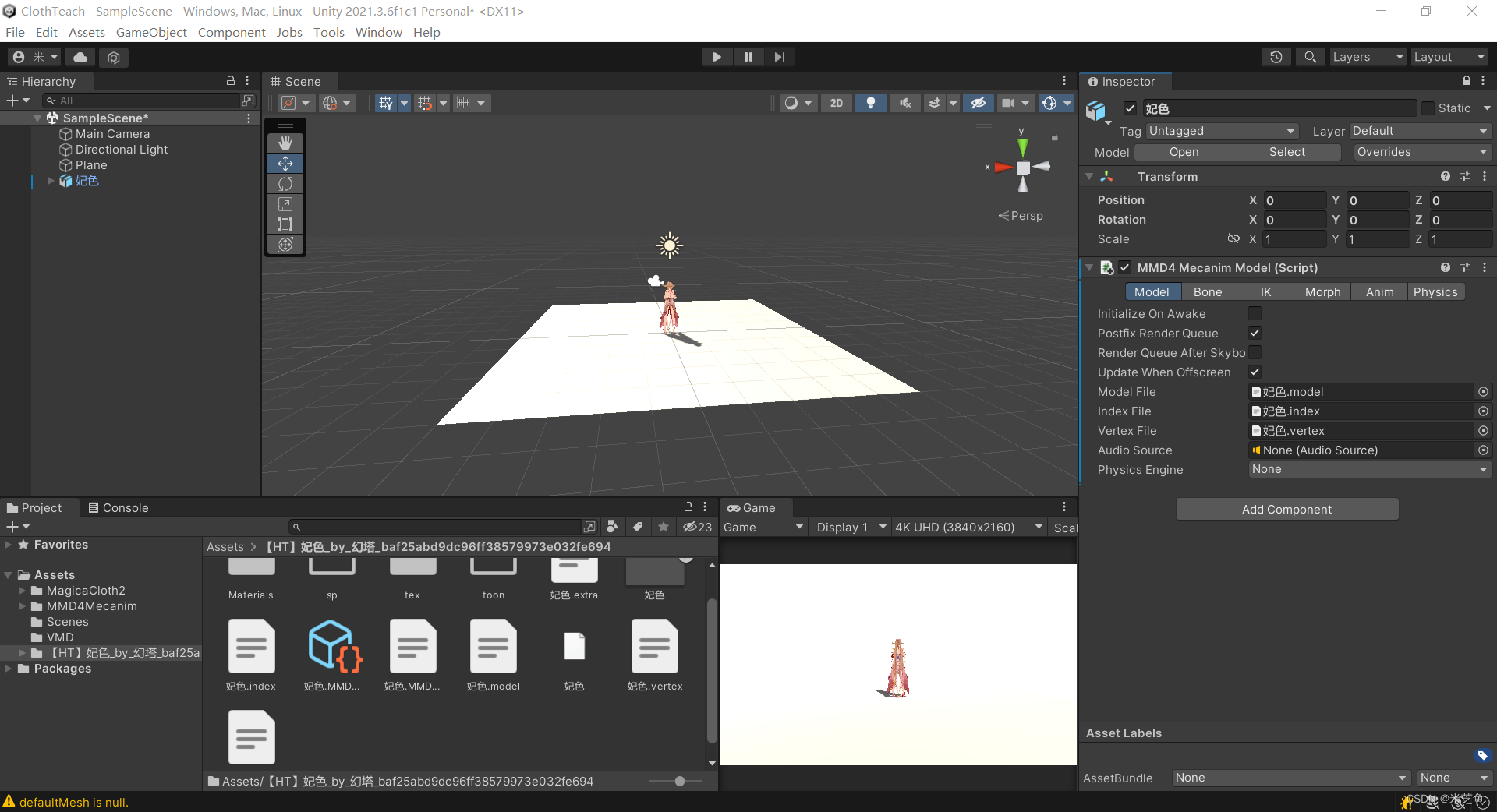Adjust the Project icon size slider

pos(679,781)
